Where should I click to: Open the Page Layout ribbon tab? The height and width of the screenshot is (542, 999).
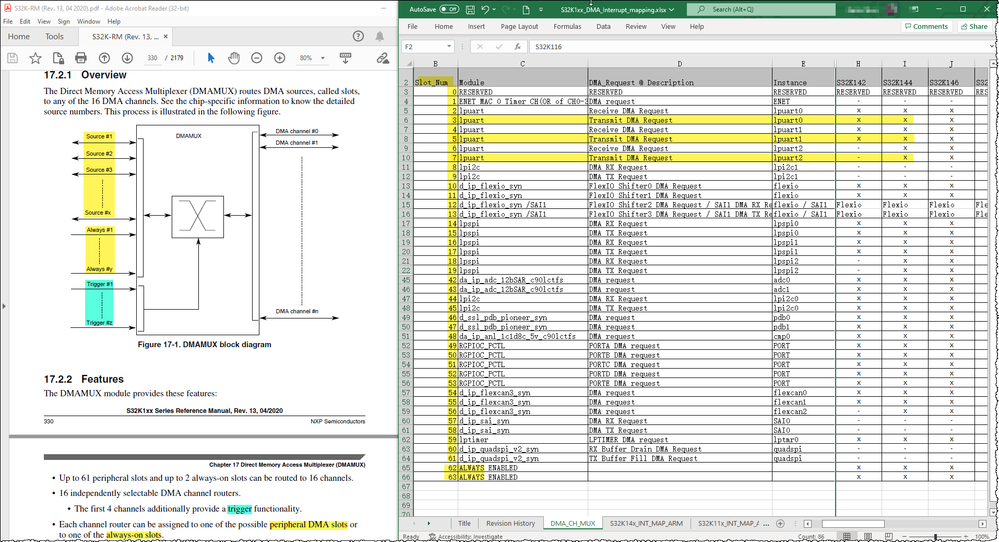(519, 27)
